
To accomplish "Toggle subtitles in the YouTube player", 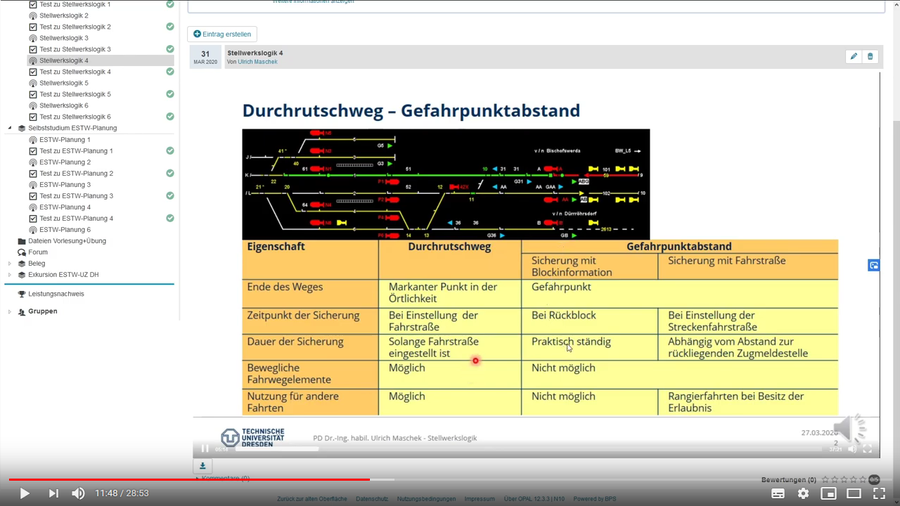I will [x=778, y=493].
